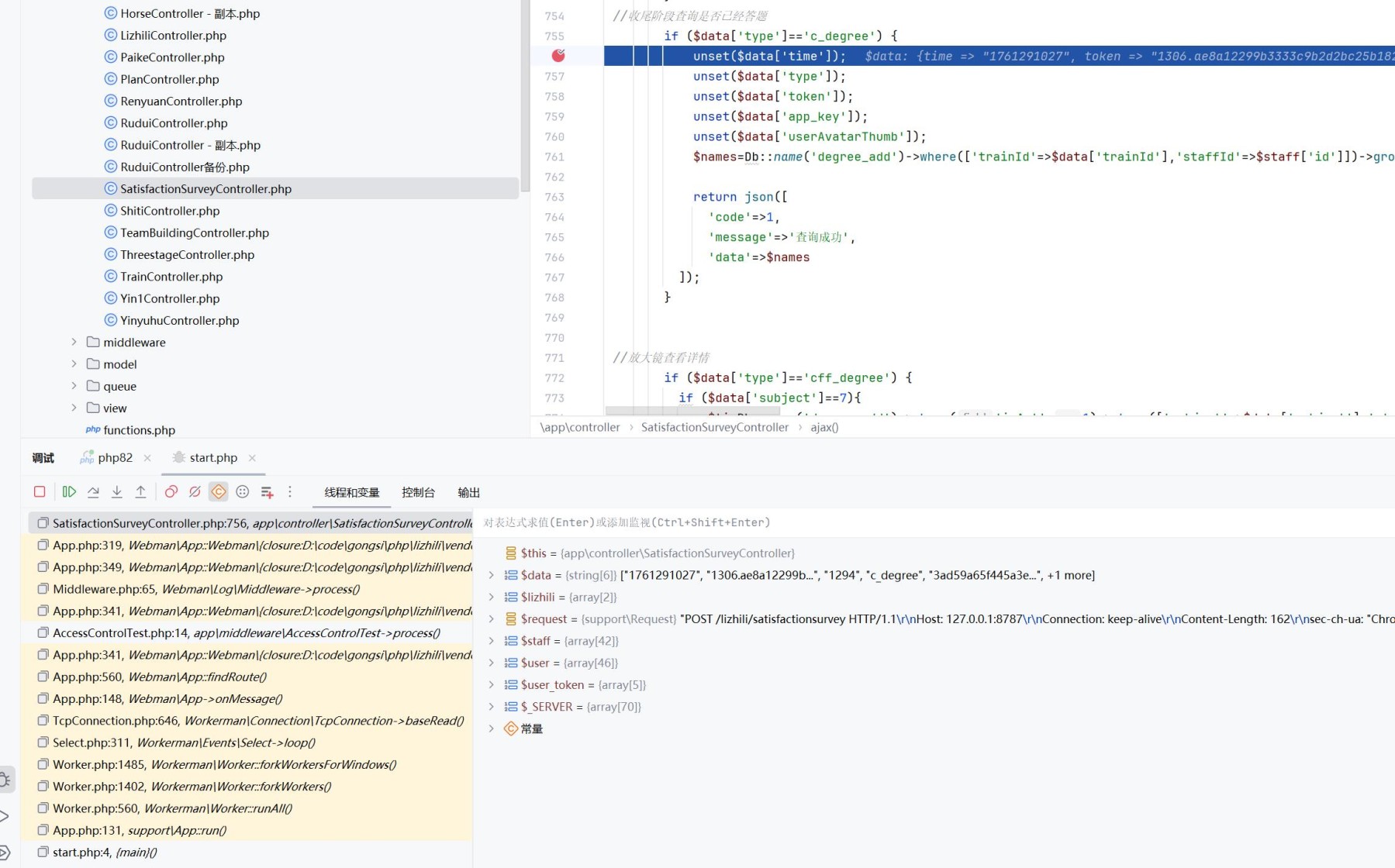
Task: Open TrainController.php from the file tree
Action: [171, 277]
